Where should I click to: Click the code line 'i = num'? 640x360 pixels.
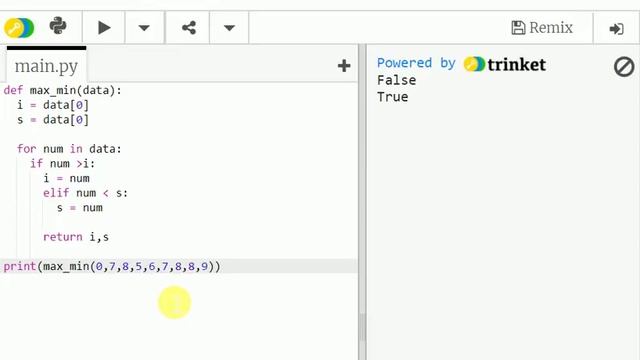coord(66,178)
